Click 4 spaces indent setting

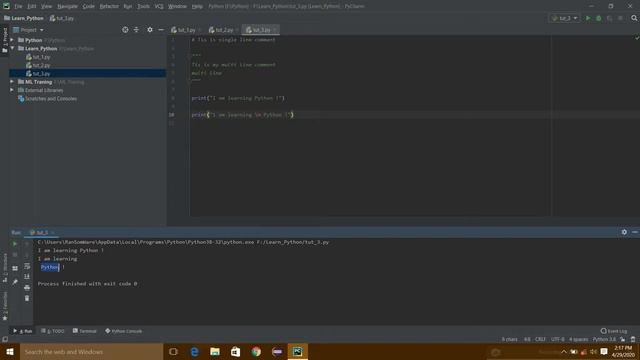click(578, 339)
